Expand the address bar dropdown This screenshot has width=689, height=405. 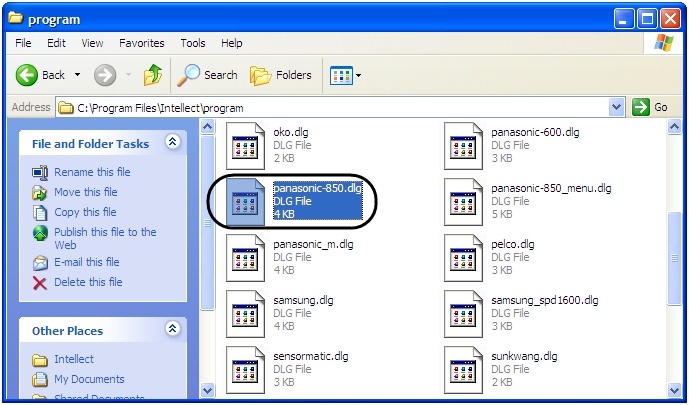point(616,107)
